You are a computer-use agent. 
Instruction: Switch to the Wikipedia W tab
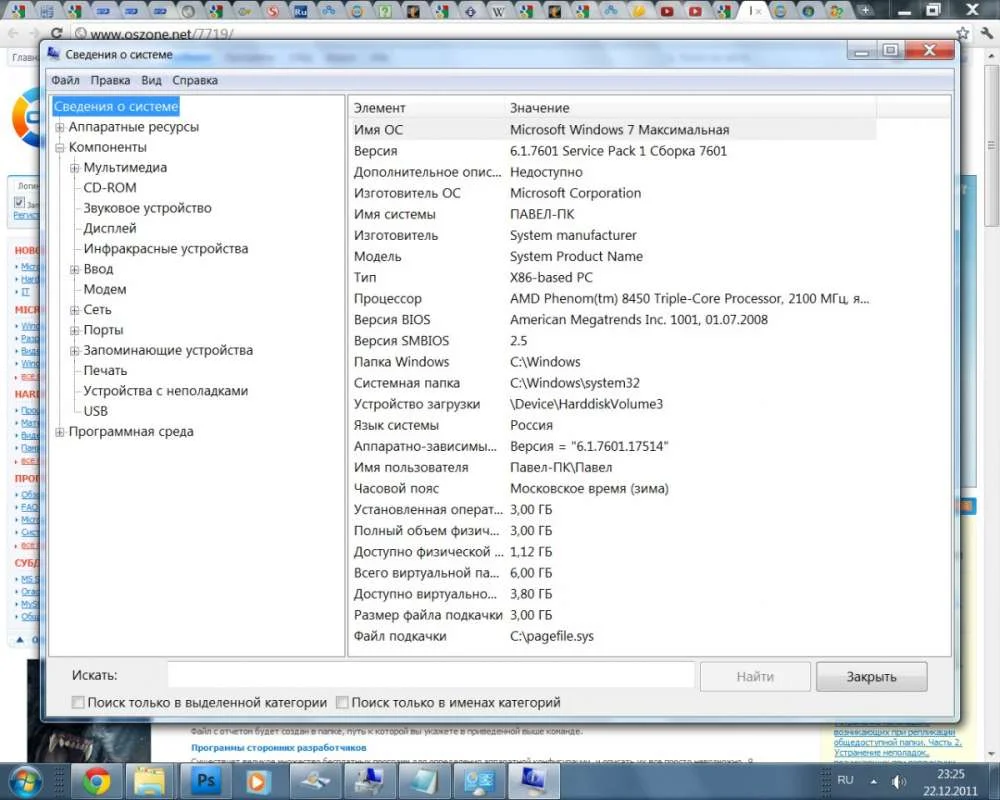[499, 11]
